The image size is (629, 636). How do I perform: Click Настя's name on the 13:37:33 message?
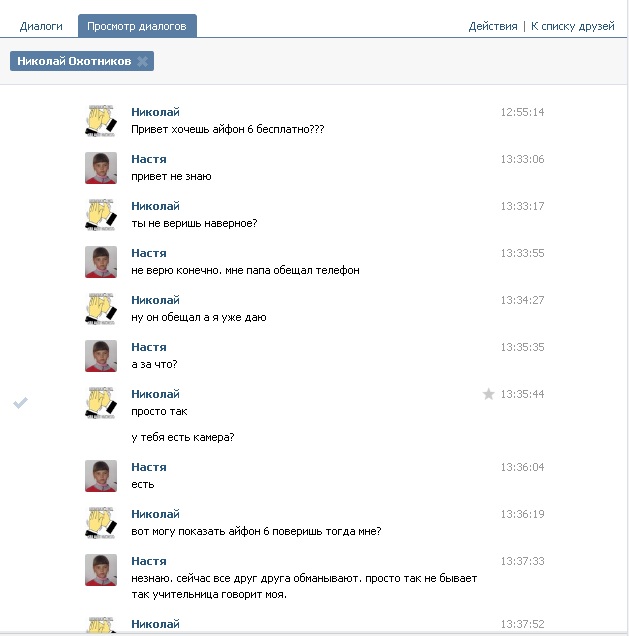point(149,561)
